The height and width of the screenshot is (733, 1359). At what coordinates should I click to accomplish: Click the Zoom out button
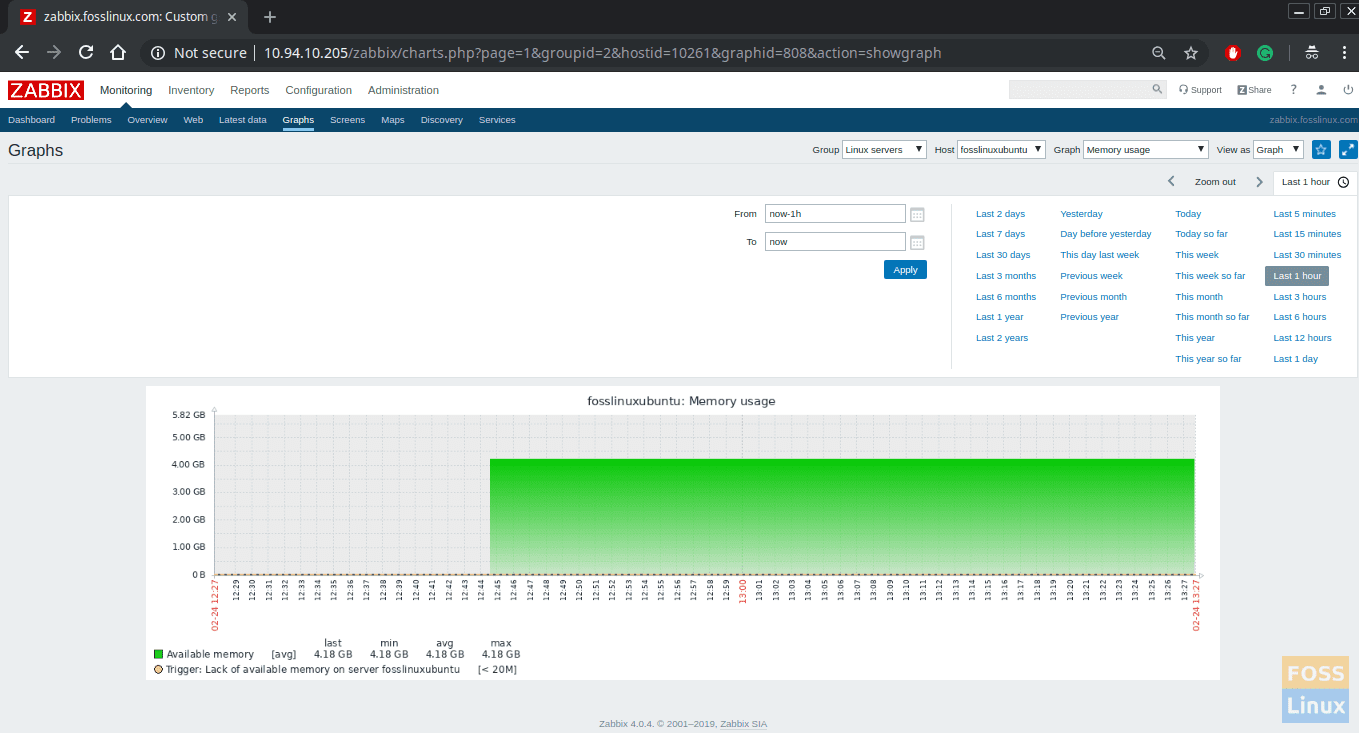(x=1215, y=182)
